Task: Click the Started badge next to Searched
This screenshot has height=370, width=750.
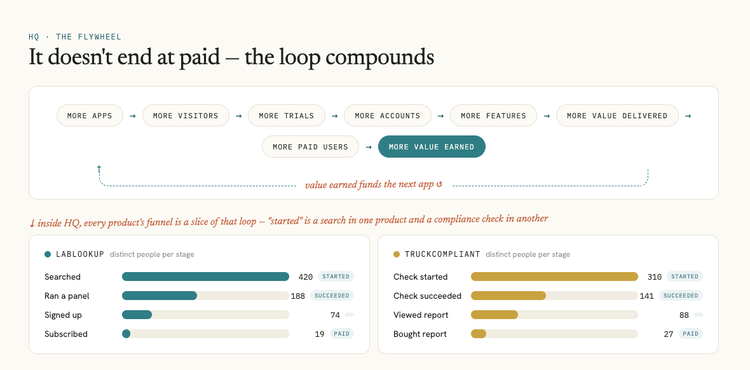Action: coord(336,276)
